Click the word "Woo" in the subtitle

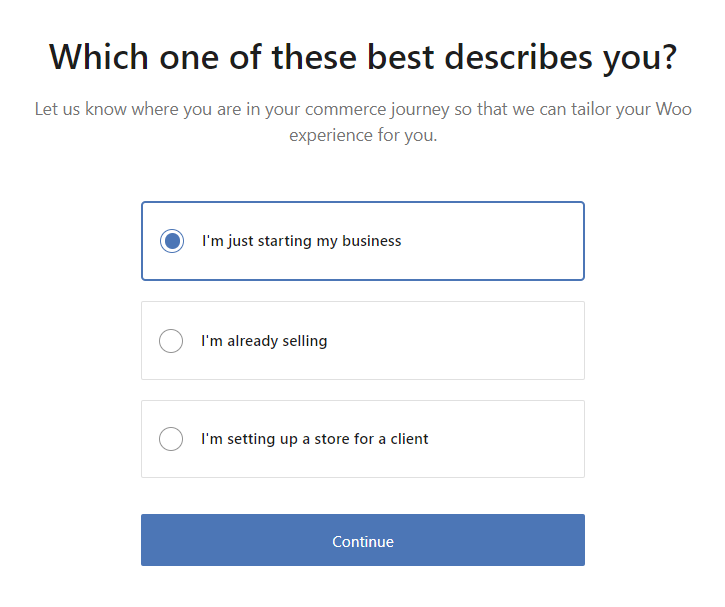673,109
